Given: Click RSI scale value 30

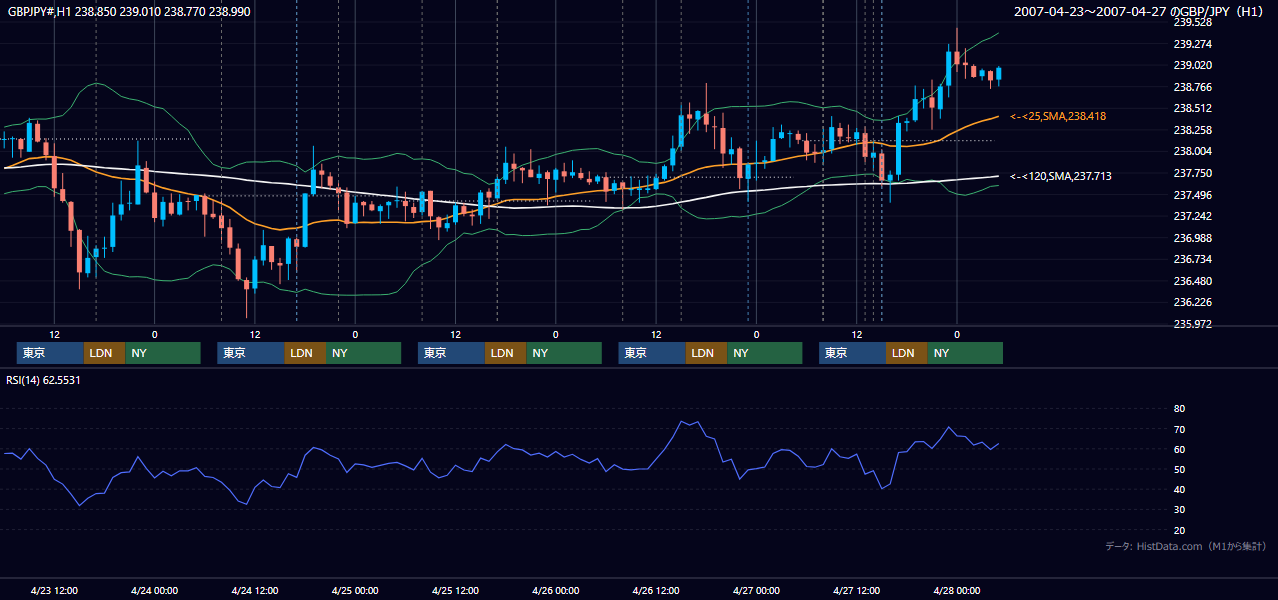Looking at the screenshot, I should tap(1179, 510).
